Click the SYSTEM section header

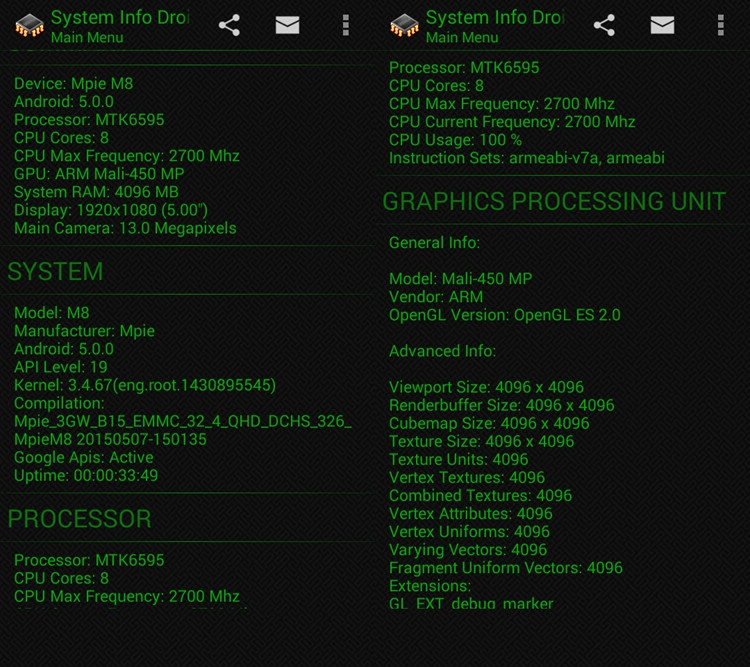(55, 272)
